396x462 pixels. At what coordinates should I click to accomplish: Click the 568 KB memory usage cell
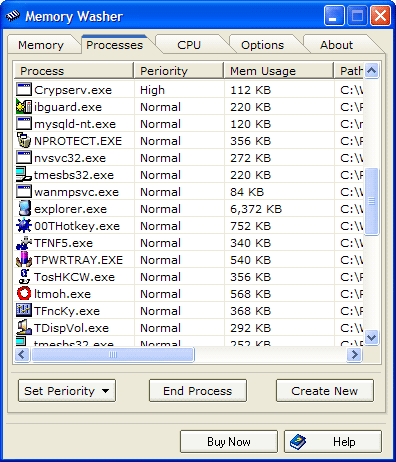(x=251, y=294)
